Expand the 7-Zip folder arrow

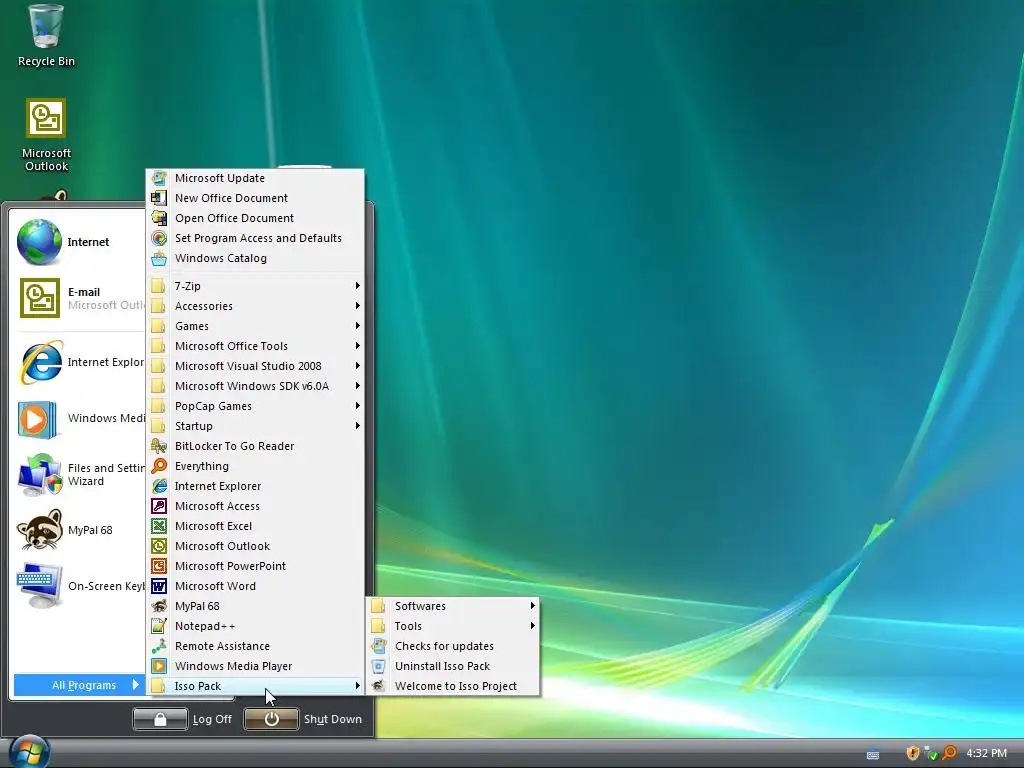[357, 285]
